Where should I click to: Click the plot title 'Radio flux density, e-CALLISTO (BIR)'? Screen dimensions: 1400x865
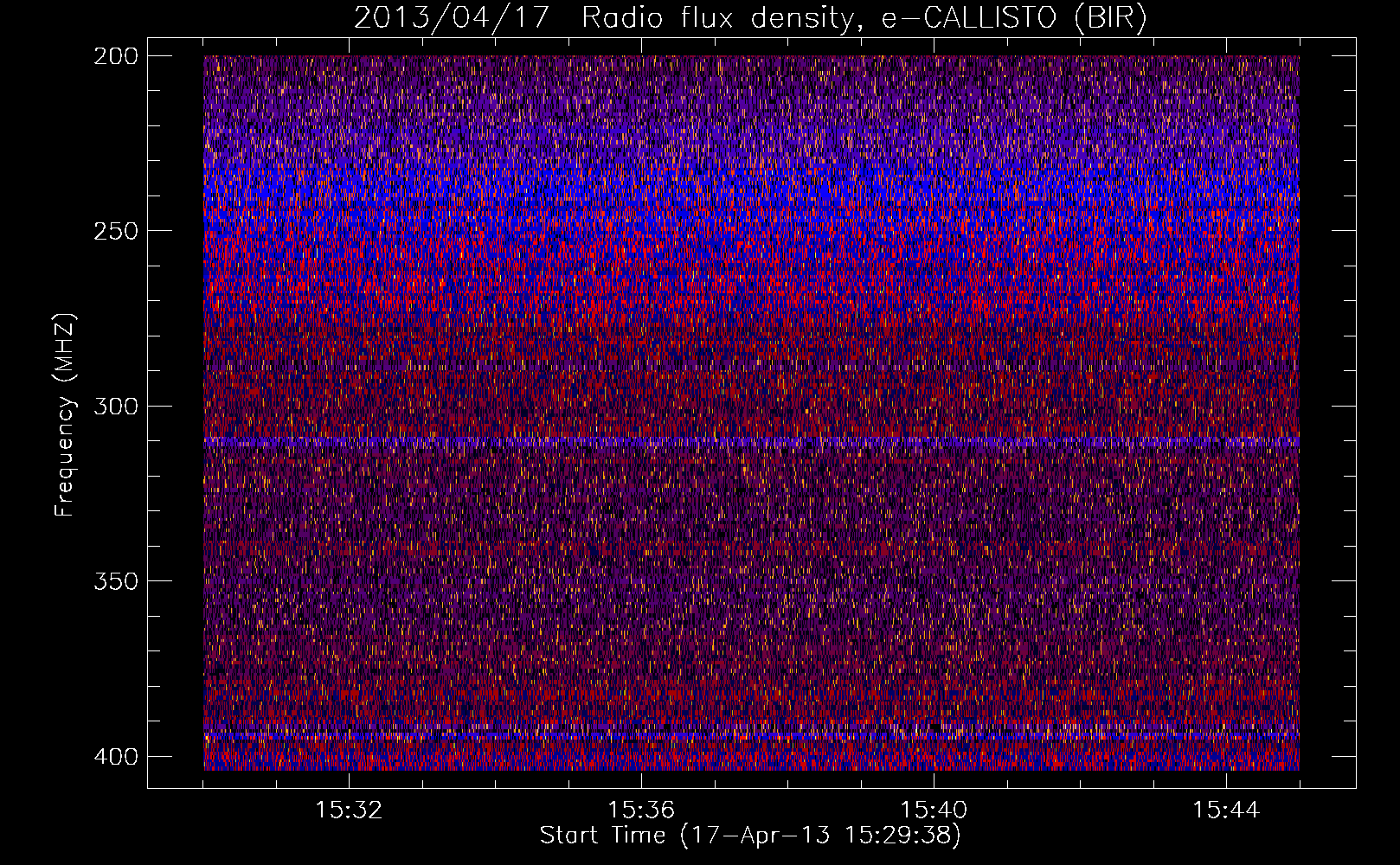(x=864, y=17)
